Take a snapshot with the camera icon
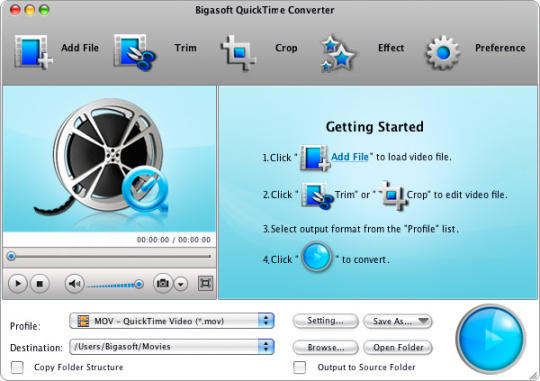 pyautogui.click(x=163, y=284)
